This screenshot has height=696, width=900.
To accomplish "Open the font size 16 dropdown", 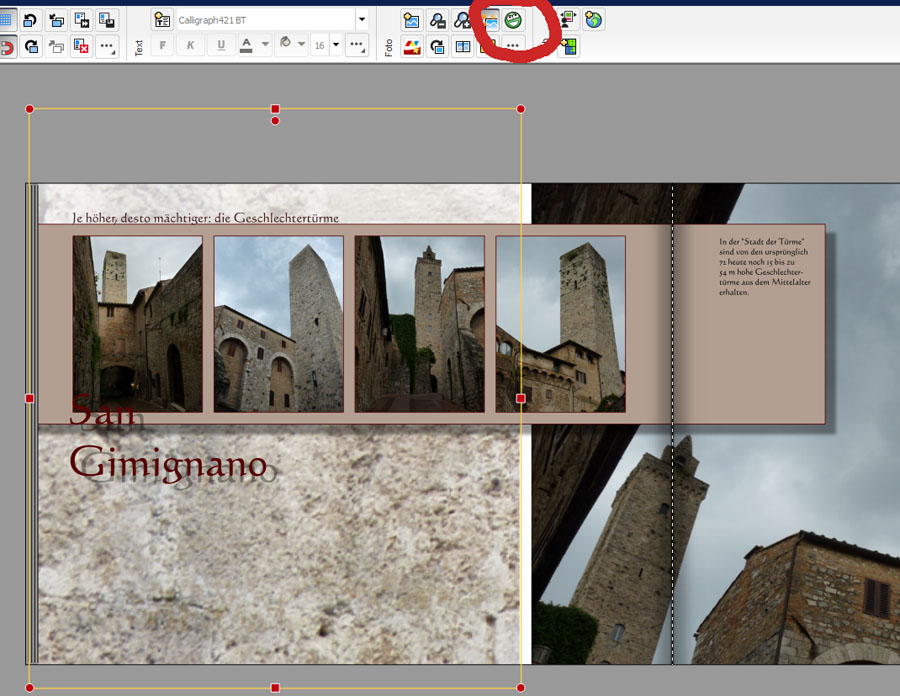I will click(335, 46).
